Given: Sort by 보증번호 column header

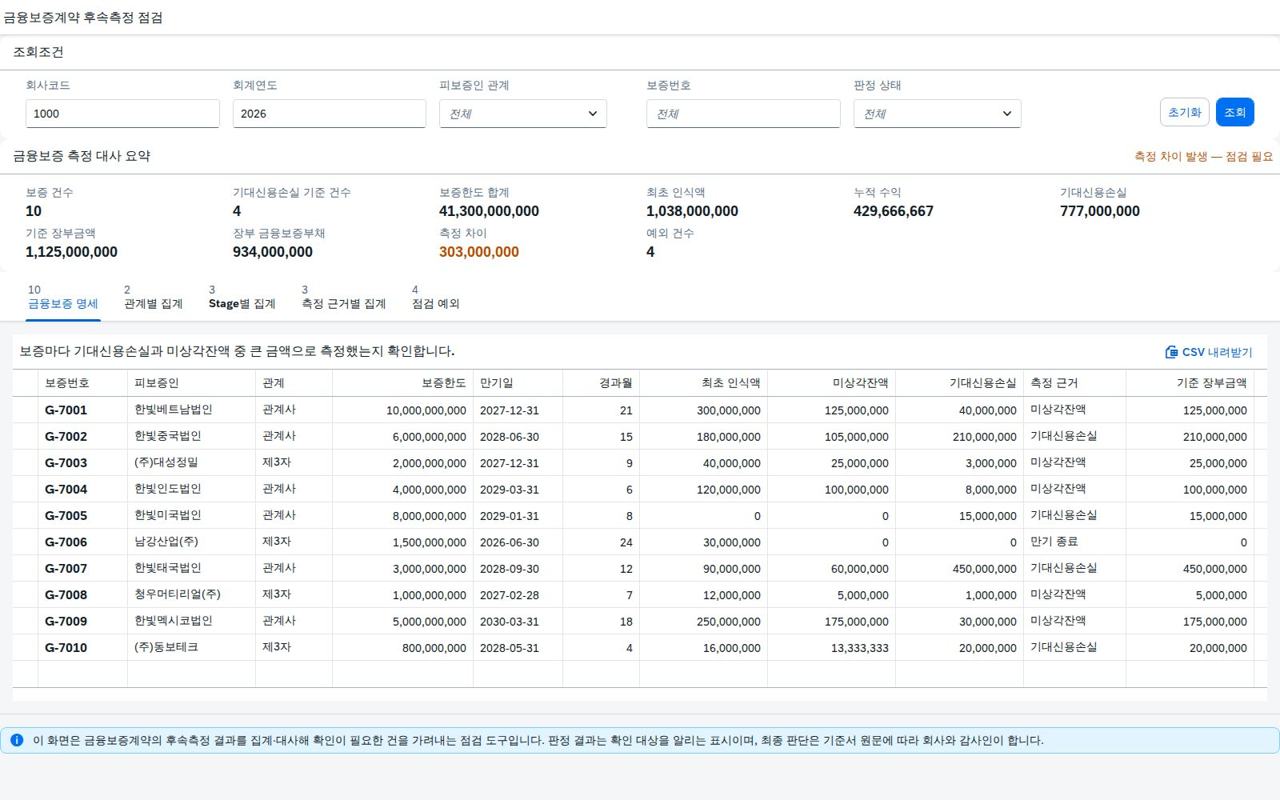Looking at the screenshot, I should click(x=83, y=383).
